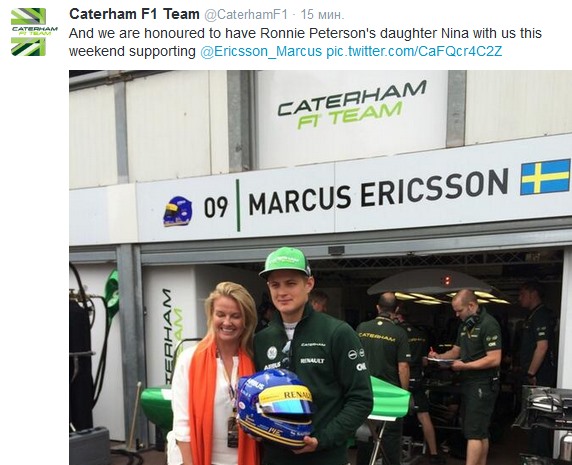Click the blue helmet held by the driver

(x=275, y=406)
